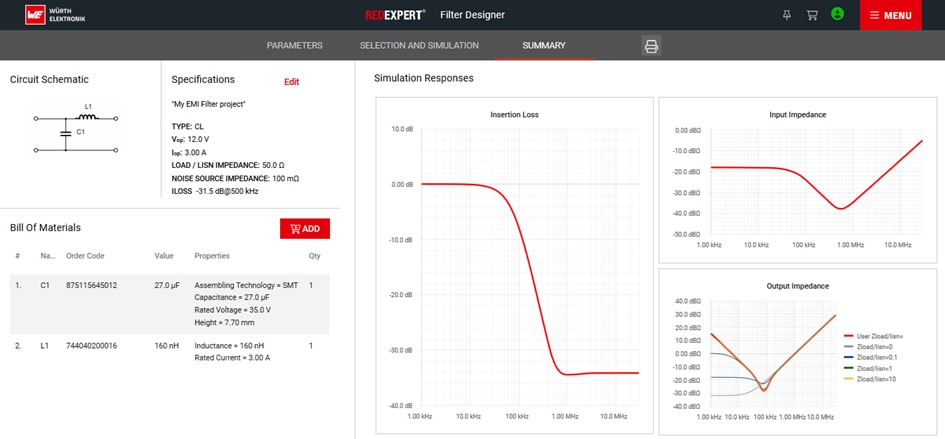The height and width of the screenshot is (439, 945).
Task: Toggle Zload/lisn=0.1 legend swatch
Action: point(848,358)
